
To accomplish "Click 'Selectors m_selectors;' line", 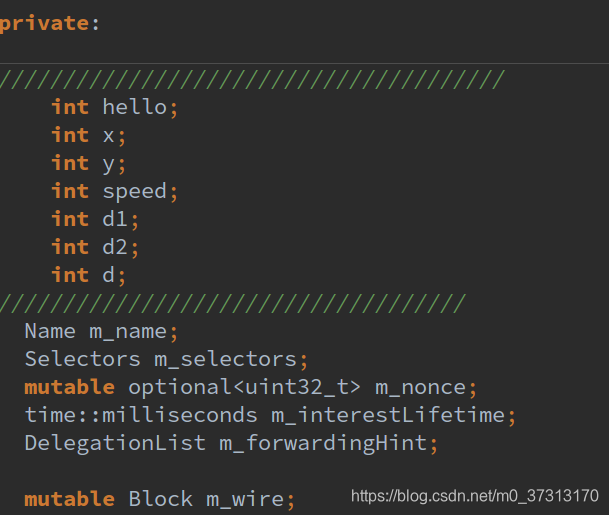I will tap(166, 359).
